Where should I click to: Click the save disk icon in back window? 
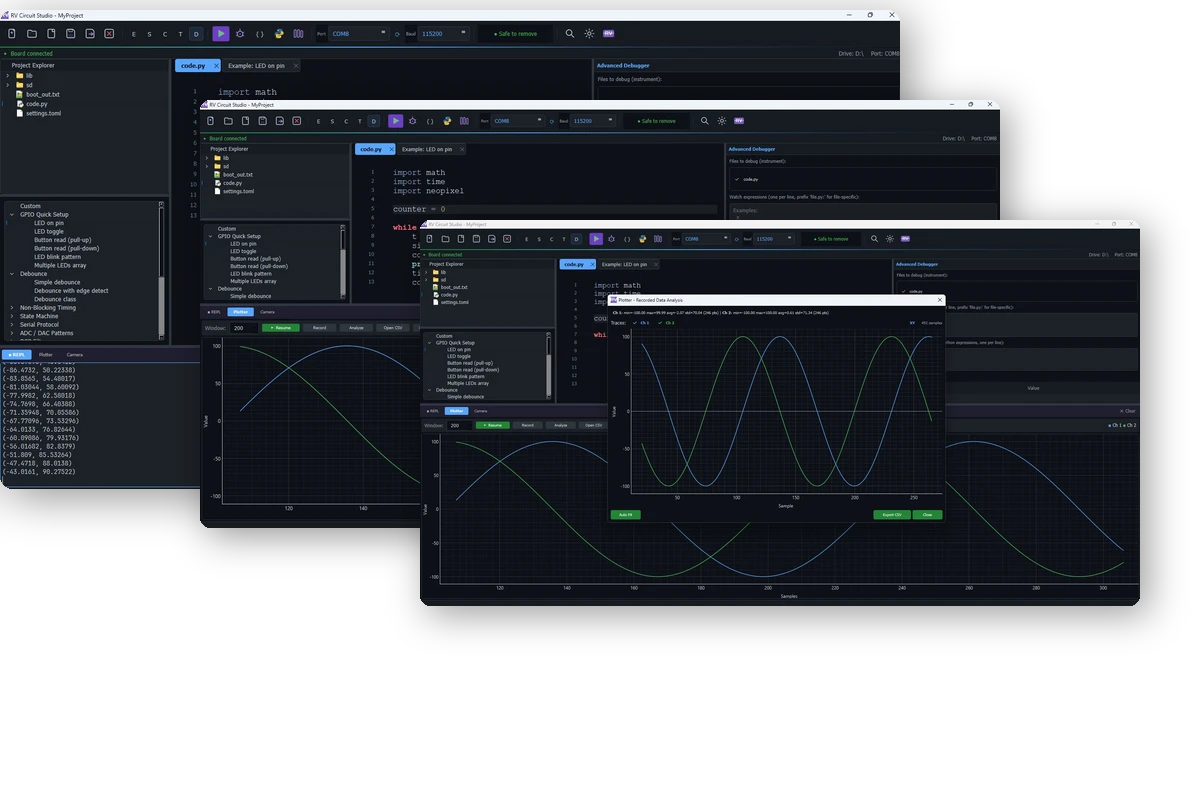(x=71, y=34)
